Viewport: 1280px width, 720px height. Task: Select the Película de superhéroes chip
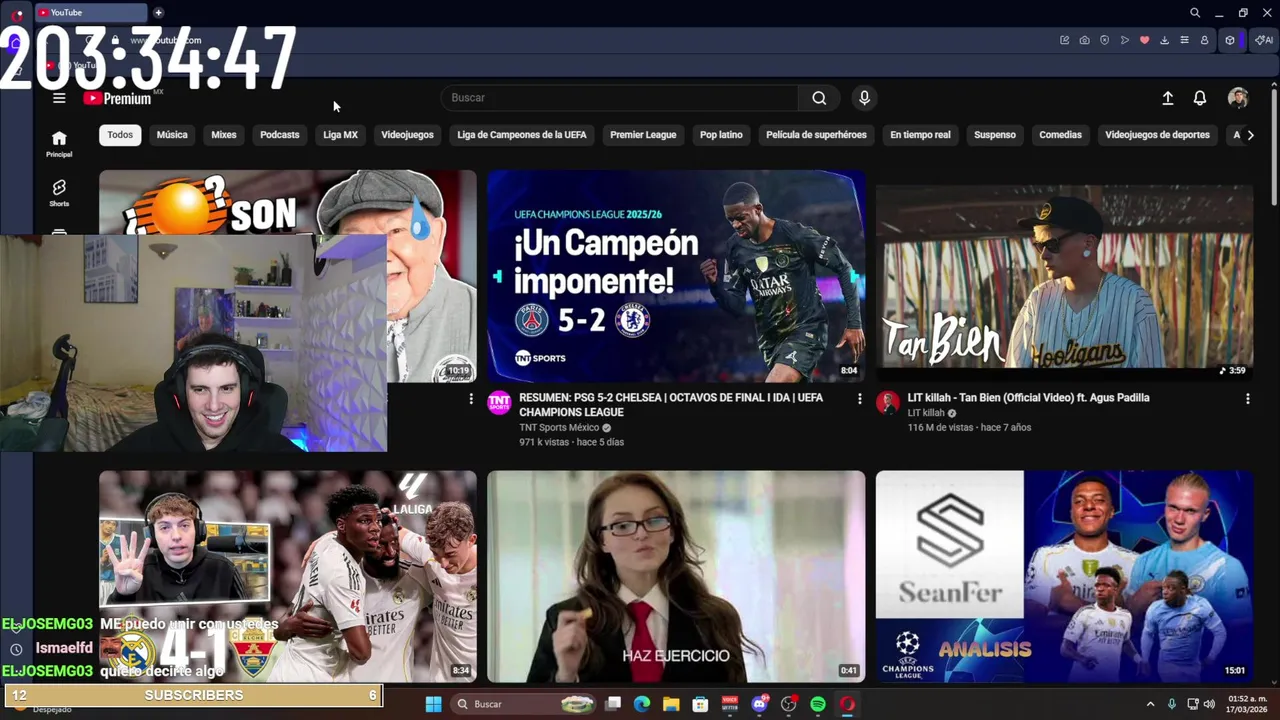coord(816,135)
